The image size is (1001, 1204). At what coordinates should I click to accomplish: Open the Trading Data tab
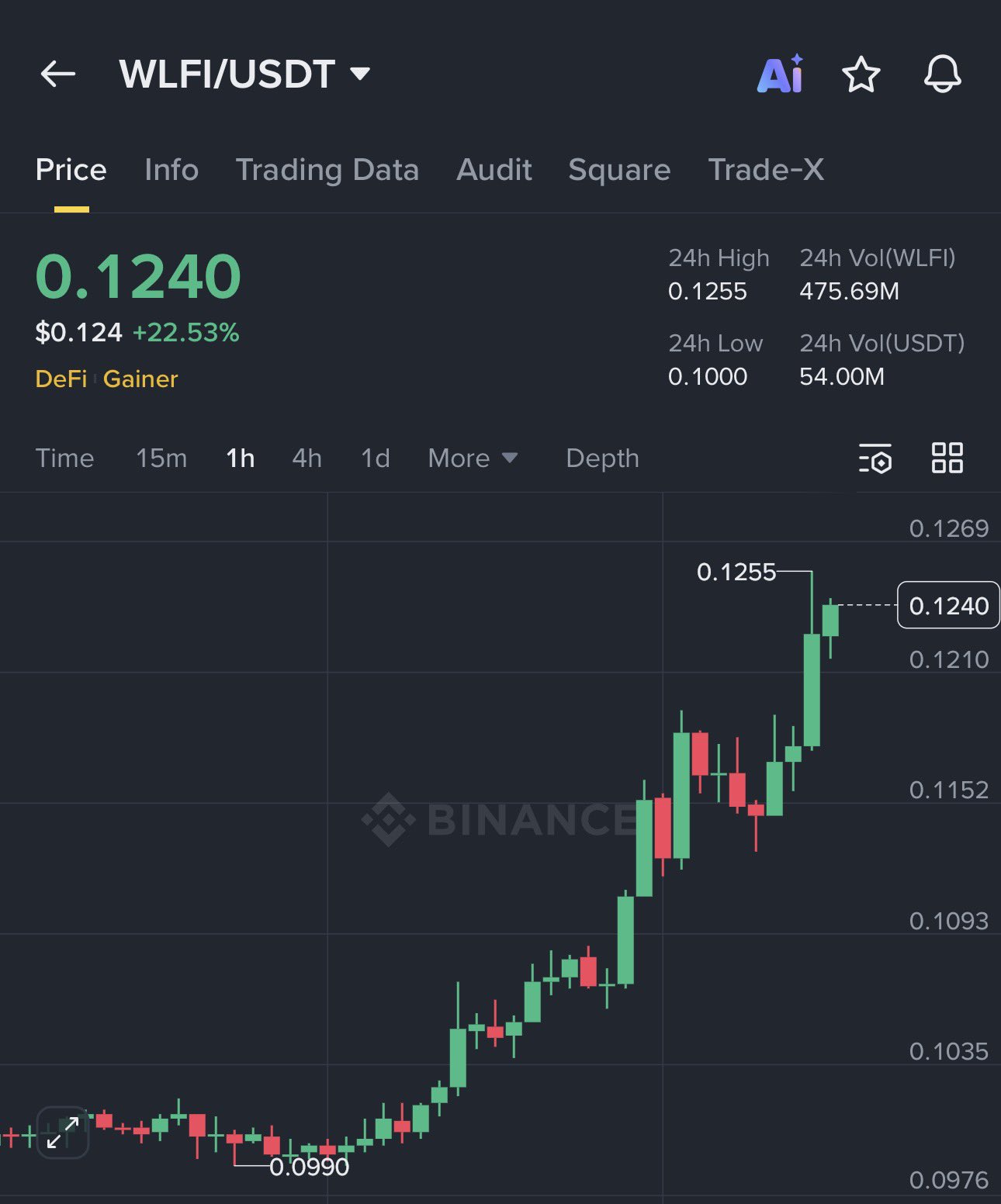click(x=327, y=170)
